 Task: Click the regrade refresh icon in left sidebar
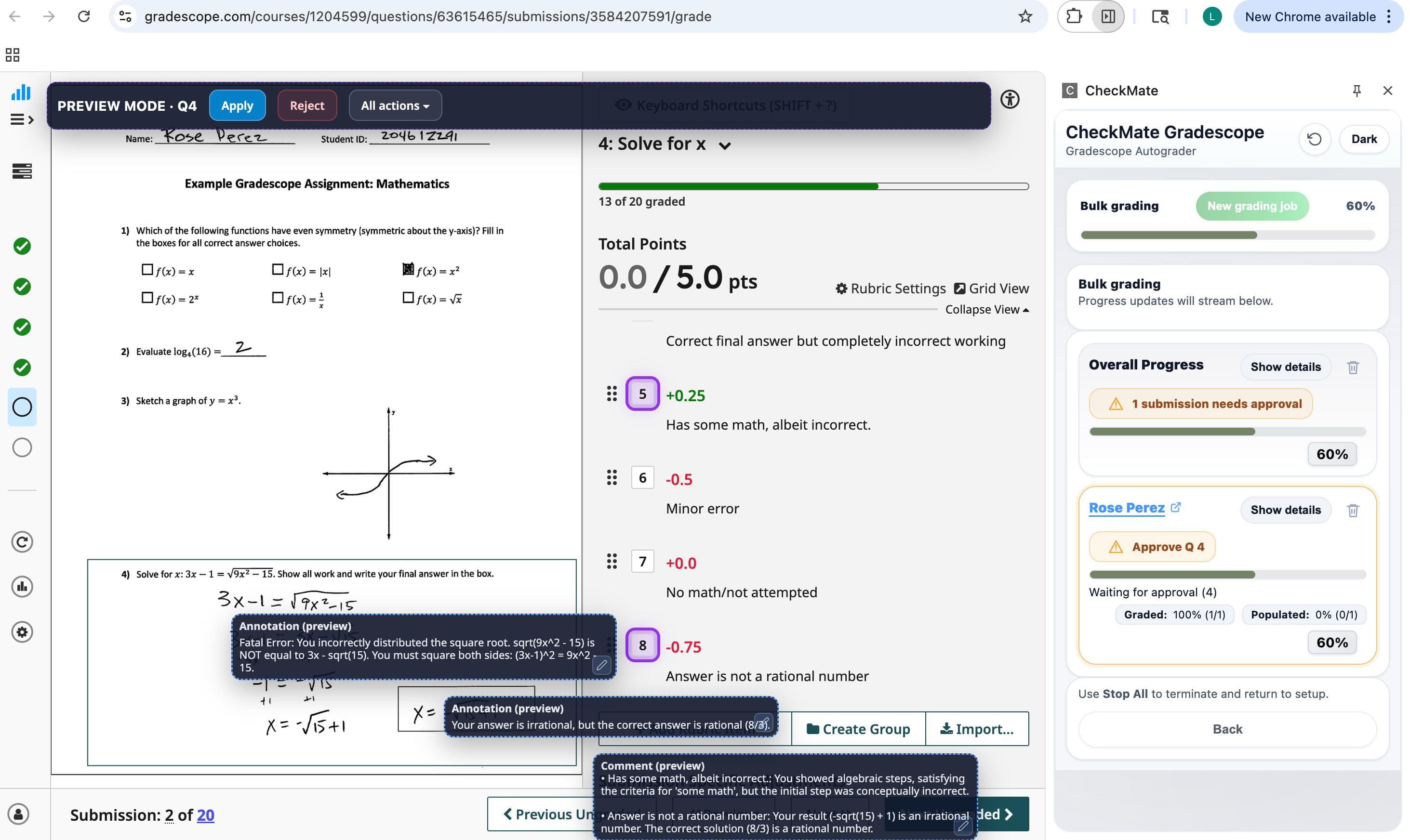[x=22, y=542]
